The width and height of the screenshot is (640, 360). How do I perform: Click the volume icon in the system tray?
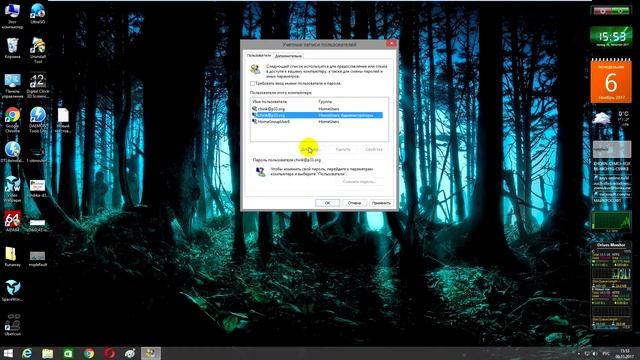(x=595, y=353)
